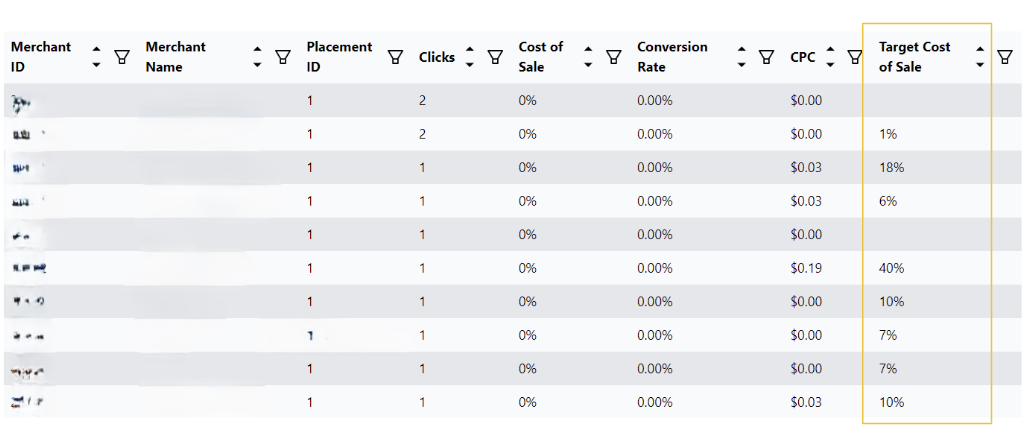Toggle the Conversion Rate sort arrows

point(742,57)
